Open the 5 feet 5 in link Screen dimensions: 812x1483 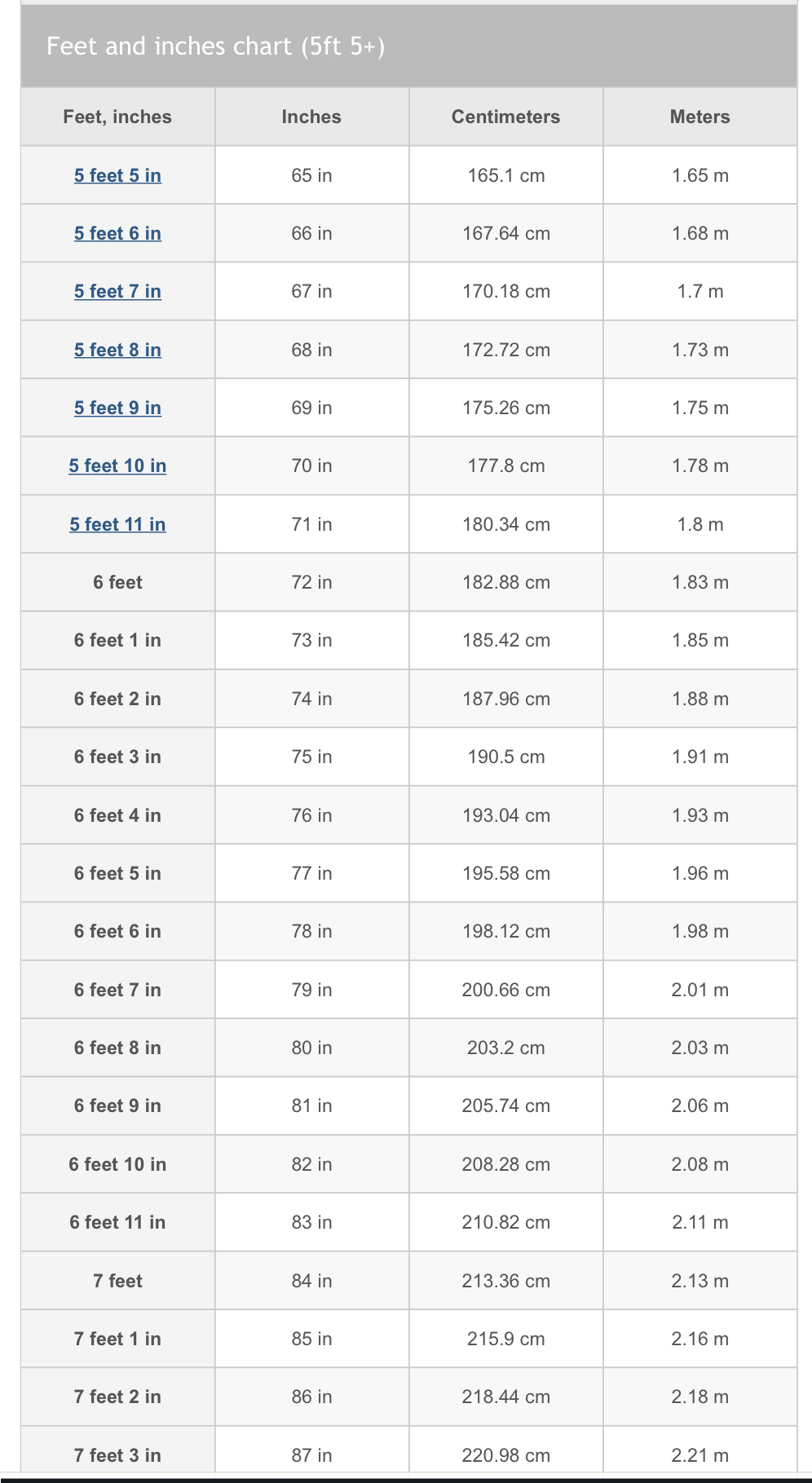(x=117, y=175)
